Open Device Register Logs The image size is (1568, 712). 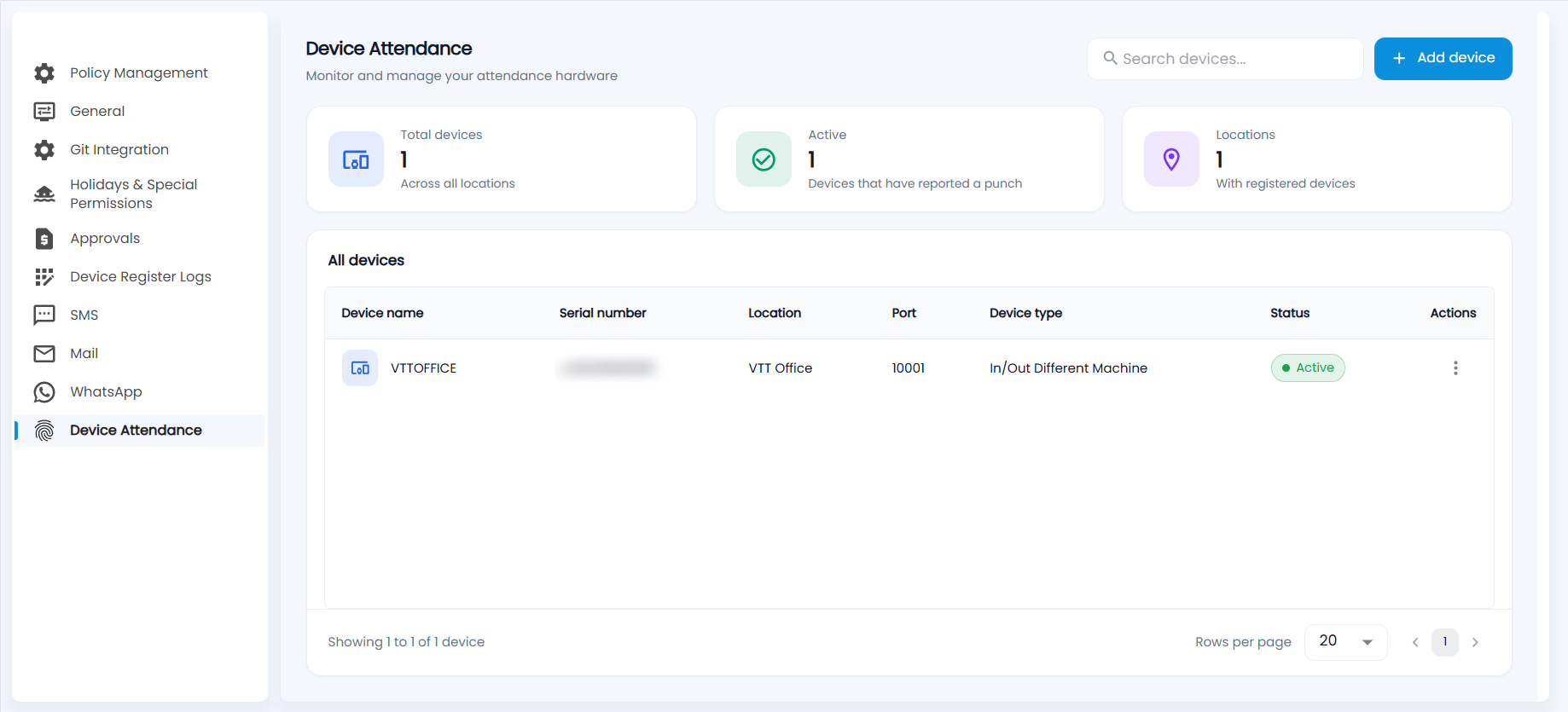pyautogui.click(x=141, y=277)
